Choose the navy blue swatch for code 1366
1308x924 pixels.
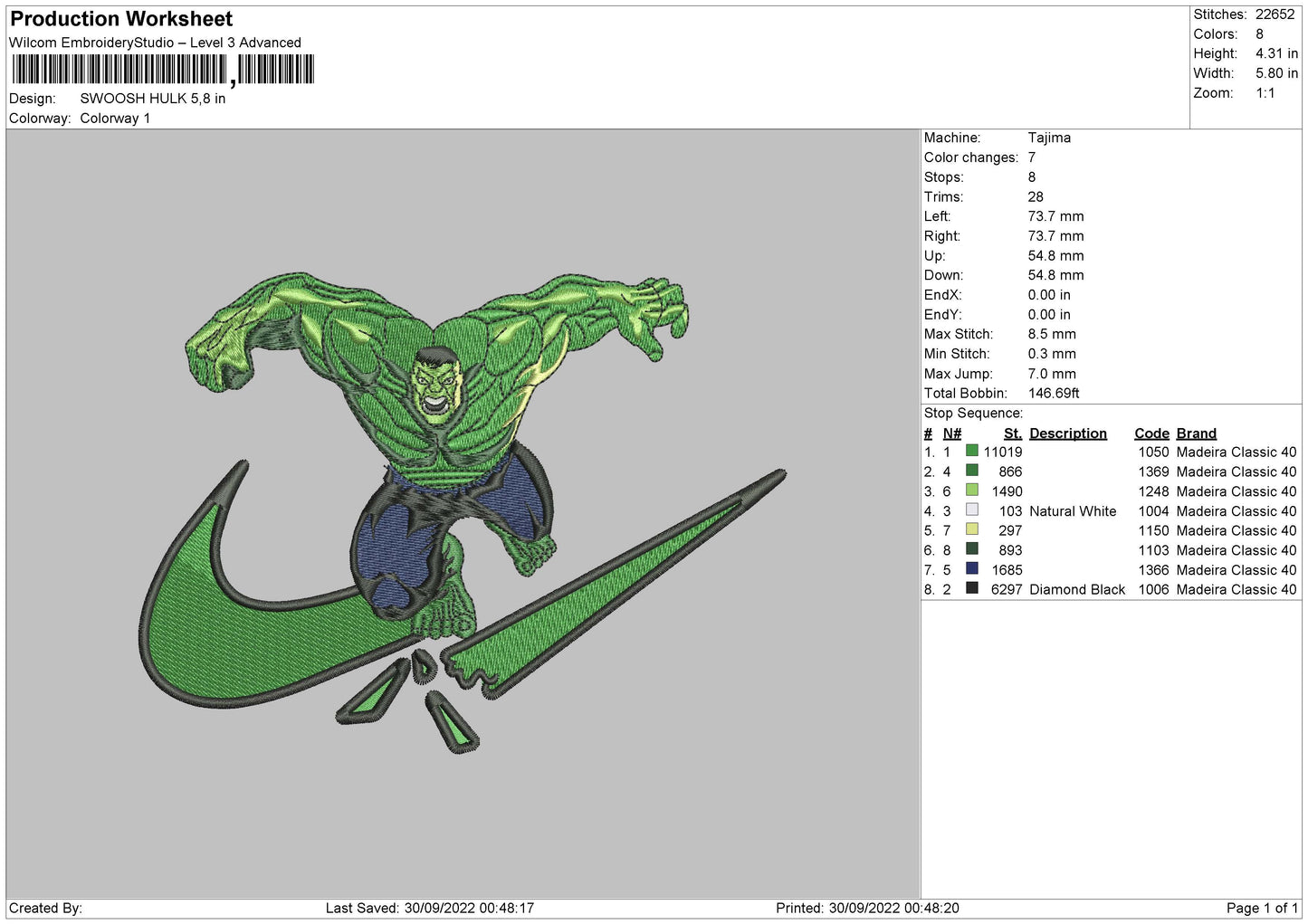(x=971, y=569)
